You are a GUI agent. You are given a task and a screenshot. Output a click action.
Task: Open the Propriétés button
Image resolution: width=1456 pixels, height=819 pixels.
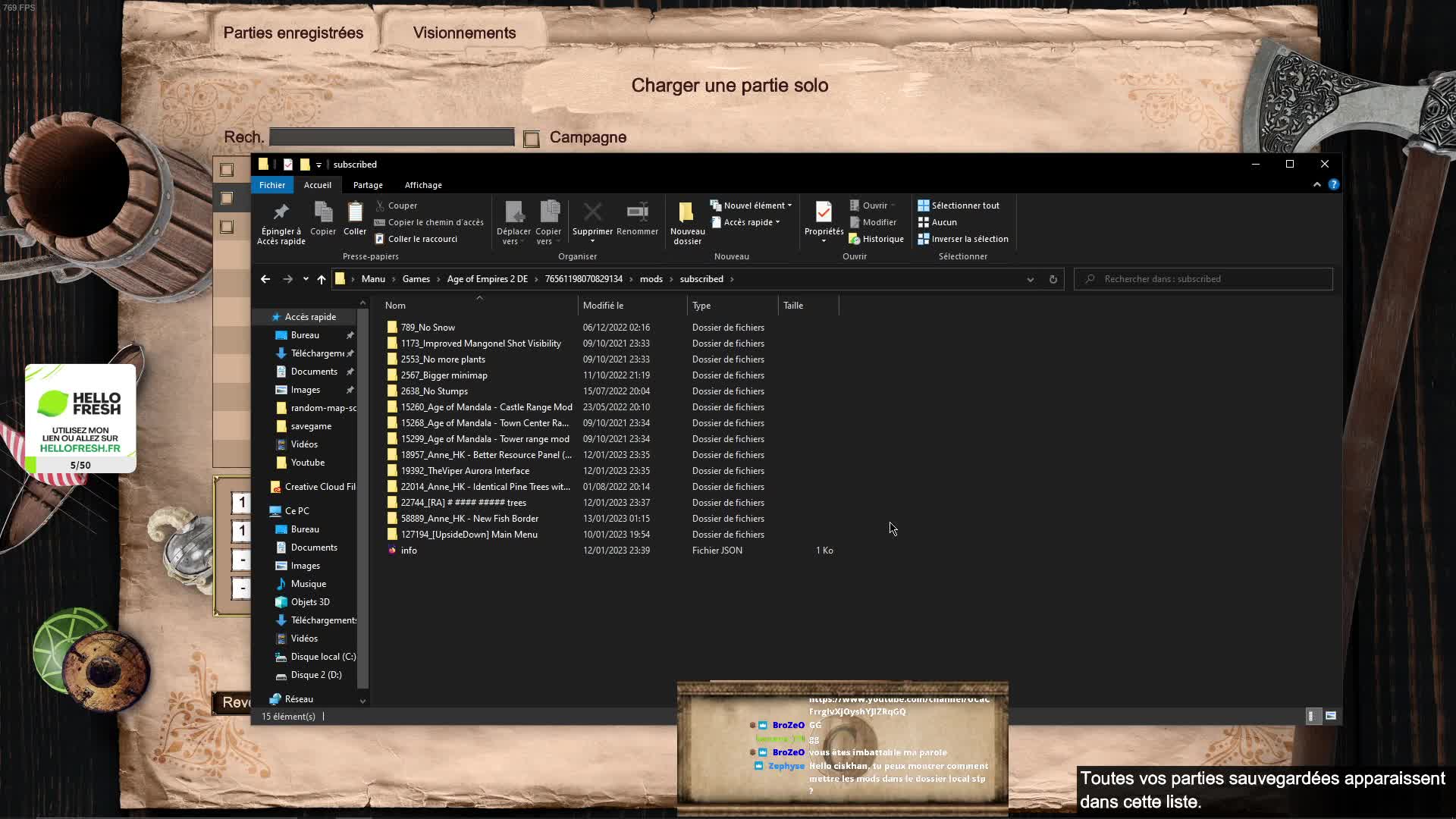[x=824, y=223]
